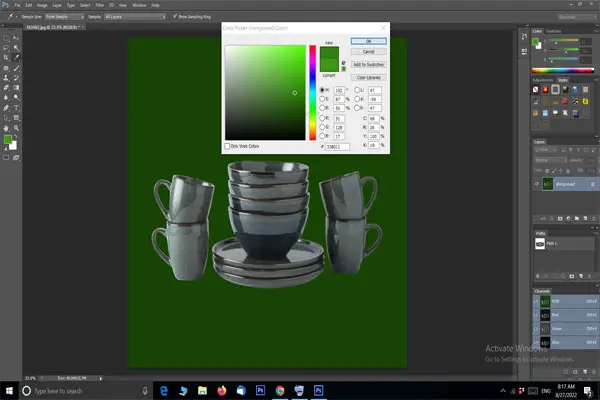
Task: Select the Horizontal Type tool
Action: tap(16, 108)
